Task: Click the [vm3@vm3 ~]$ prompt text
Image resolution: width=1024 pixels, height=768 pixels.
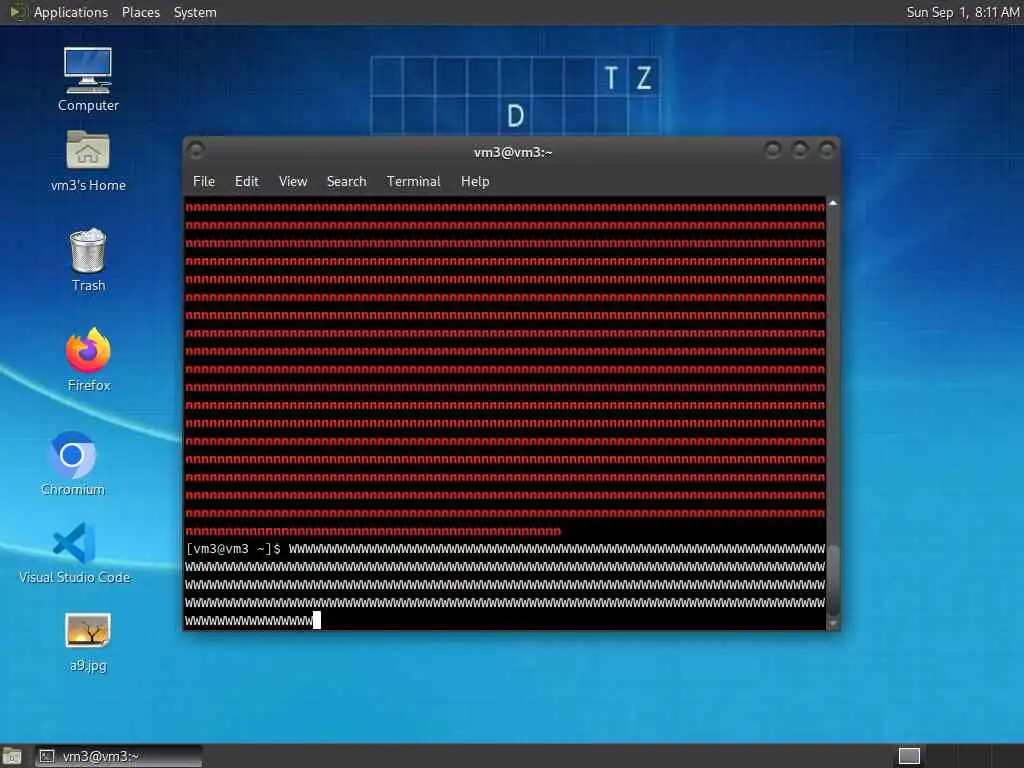Action: pyautogui.click(x=233, y=549)
